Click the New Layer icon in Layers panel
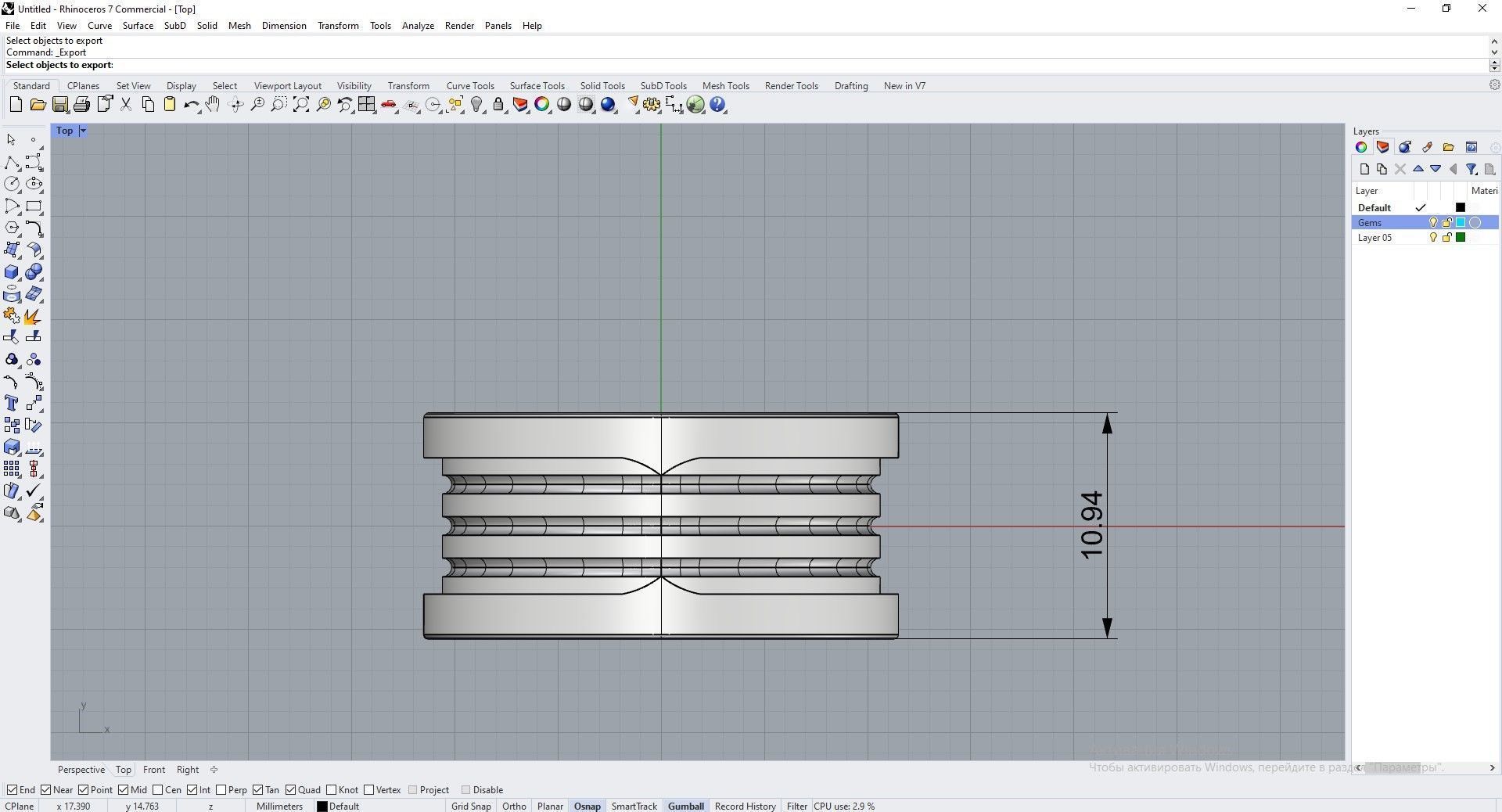The height and width of the screenshot is (812, 1502). click(1365, 169)
